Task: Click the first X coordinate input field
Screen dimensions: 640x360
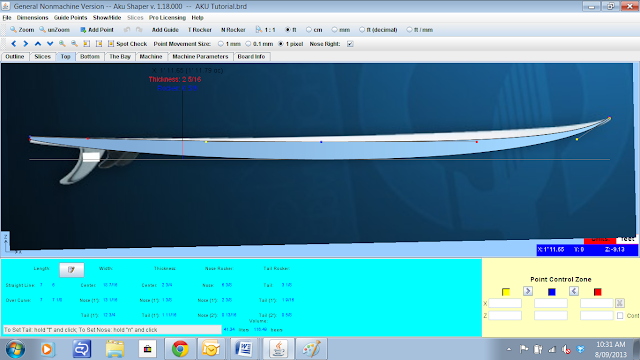Action: pyautogui.click(x=505, y=303)
